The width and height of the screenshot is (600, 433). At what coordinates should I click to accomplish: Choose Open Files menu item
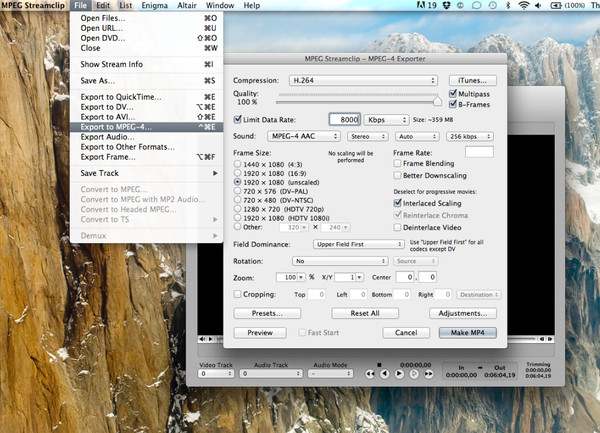pyautogui.click(x=147, y=18)
